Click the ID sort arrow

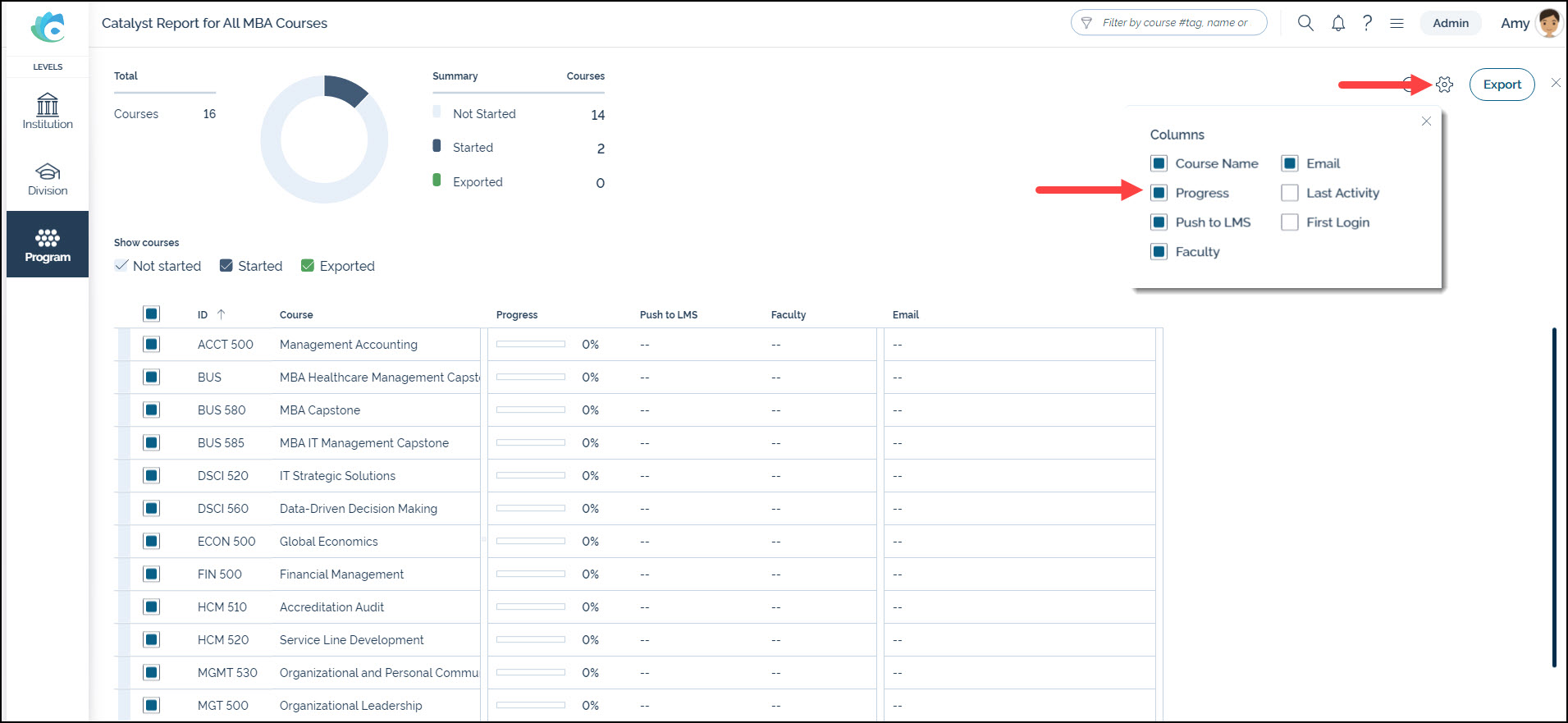(x=221, y=314)
